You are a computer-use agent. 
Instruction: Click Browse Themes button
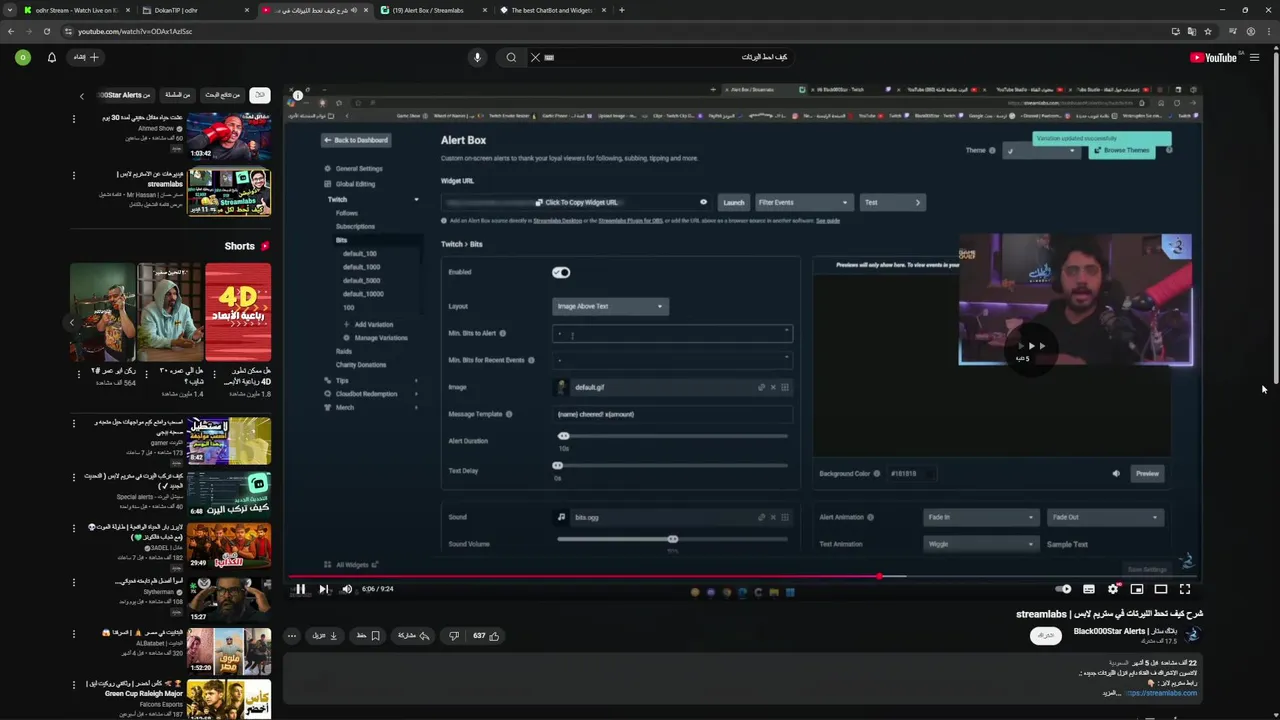coord(1121,150)
